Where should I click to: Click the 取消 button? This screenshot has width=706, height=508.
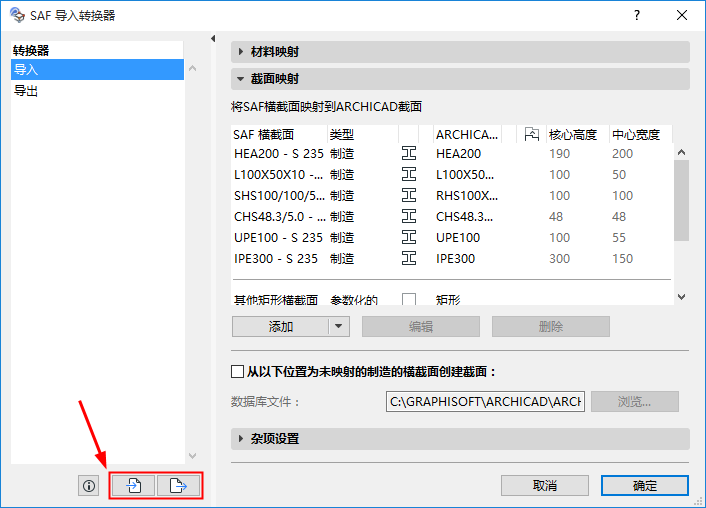[545, 485]
